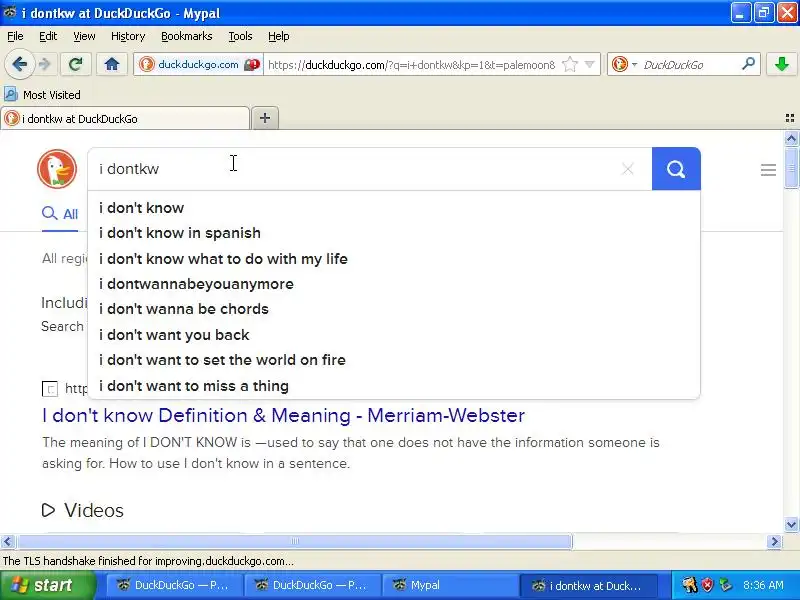Viewport: 800px width, 600px height.
Task: Go back using the back arrow button
Action: point(20,64)
